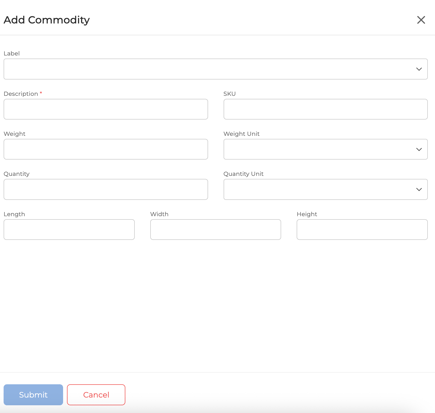Click the Weight Unit label text

point(241,134)
